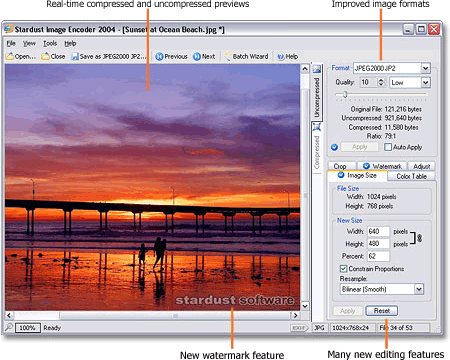Go to the Previous image
450x360 pixels.
(x=171, y=56)
